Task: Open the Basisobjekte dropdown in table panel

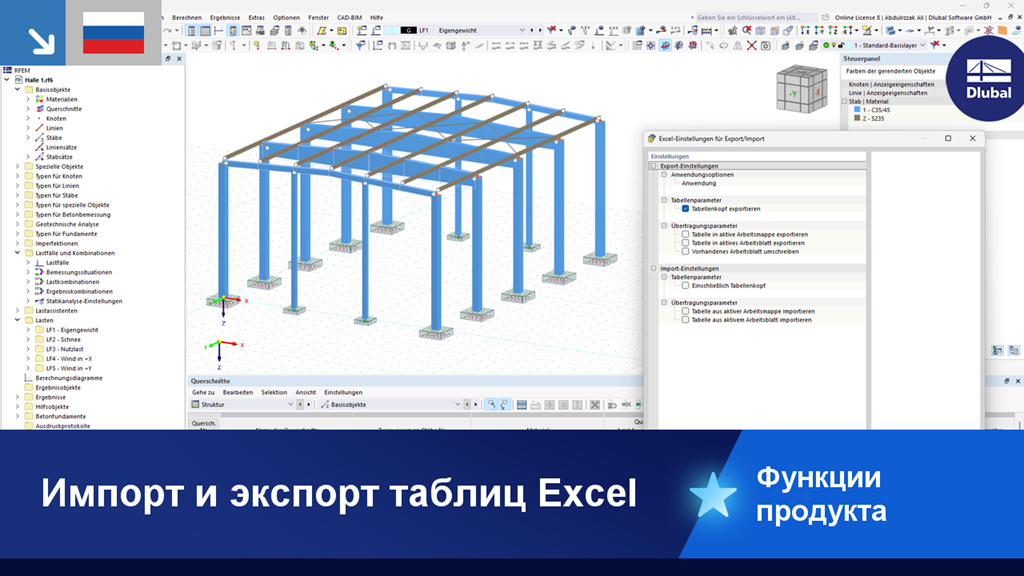Action: tap(457, 405)
